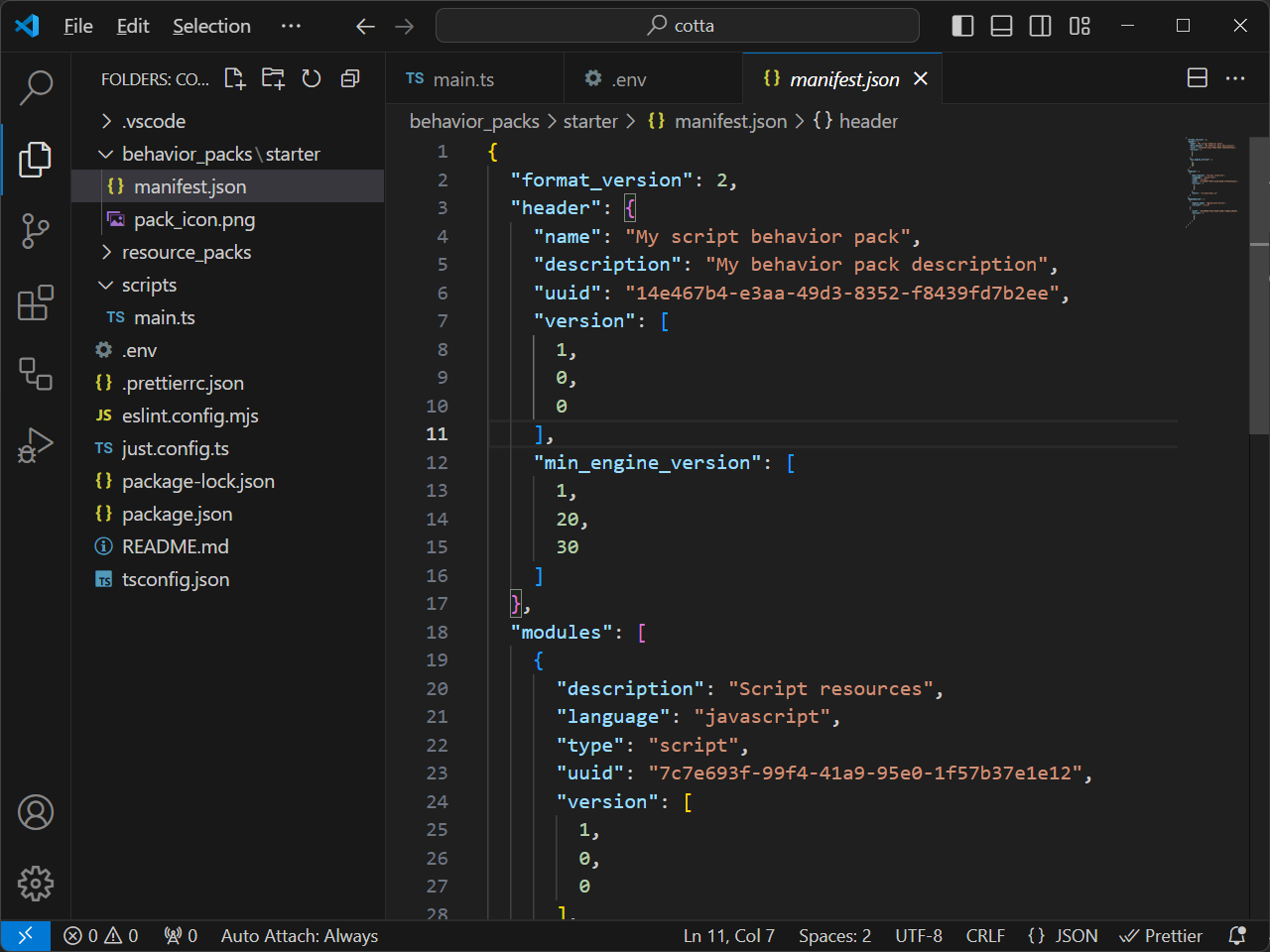Open README.md in the Explorer

tap(227, 546)
